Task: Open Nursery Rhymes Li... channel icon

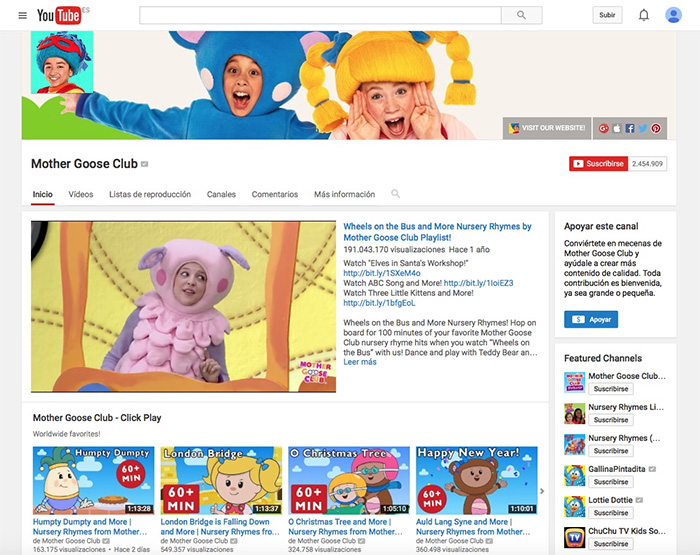Action: 575,413
